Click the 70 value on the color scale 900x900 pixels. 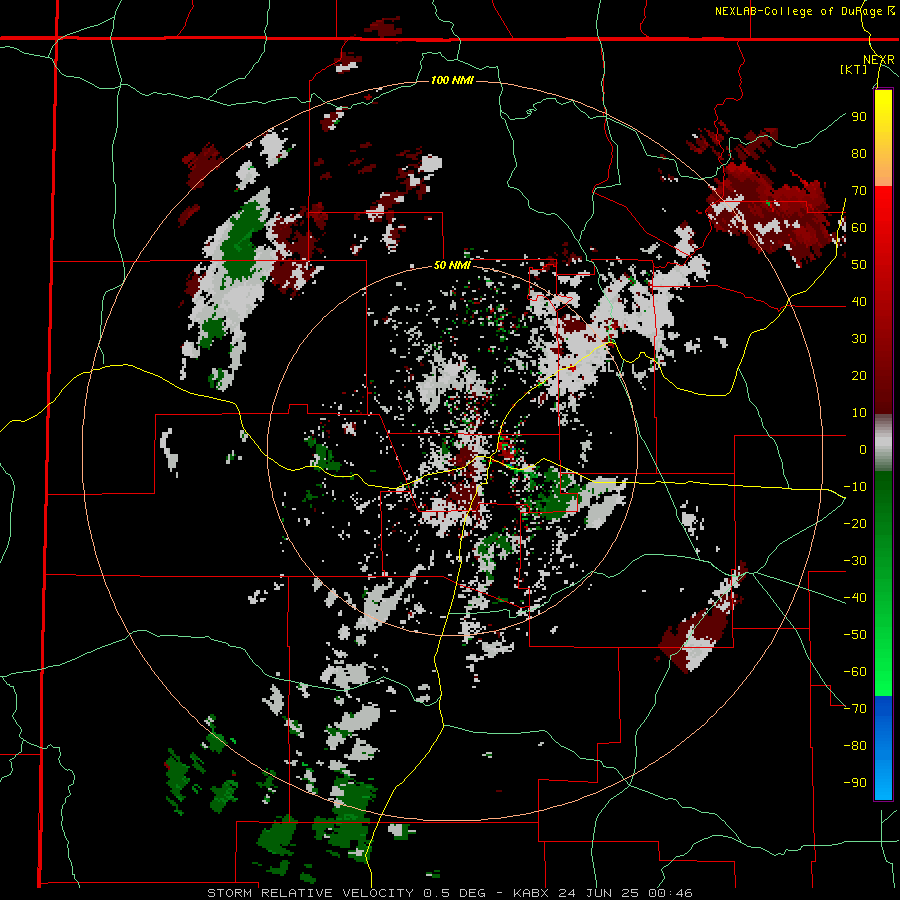(x=859, y=191)
